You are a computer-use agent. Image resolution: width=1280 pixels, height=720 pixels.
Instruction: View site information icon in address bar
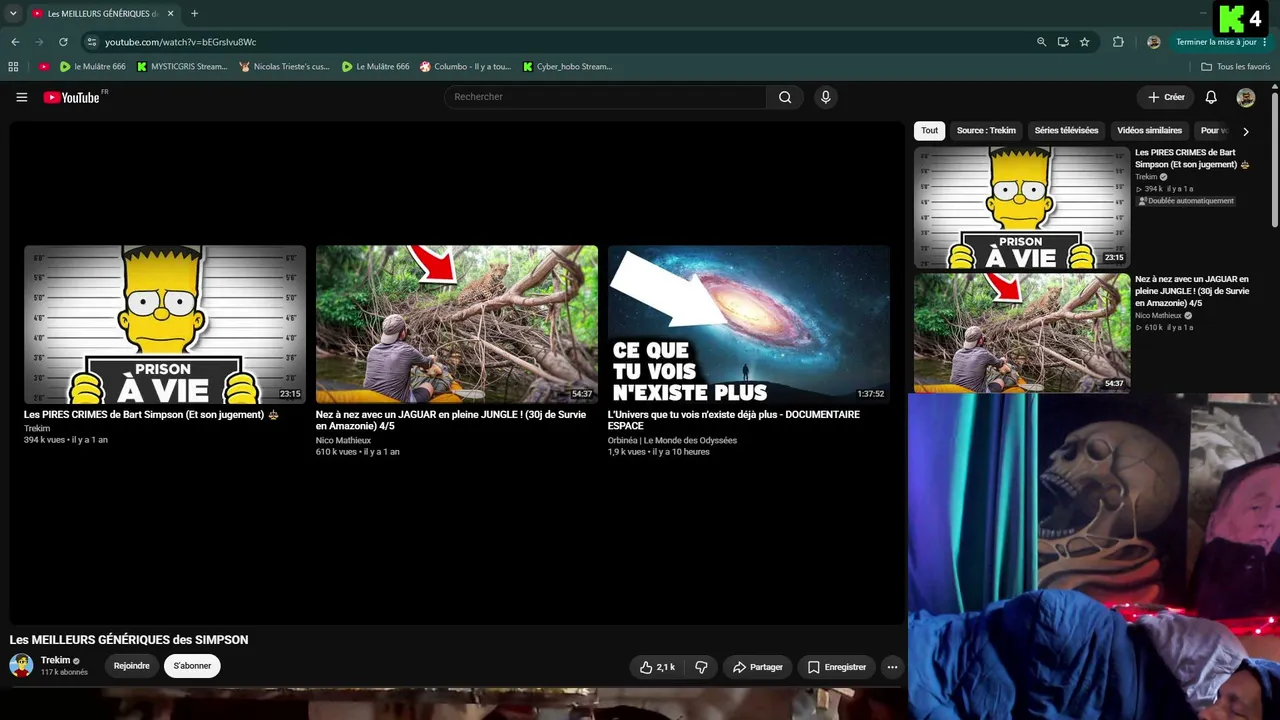(x=92, y=42)
